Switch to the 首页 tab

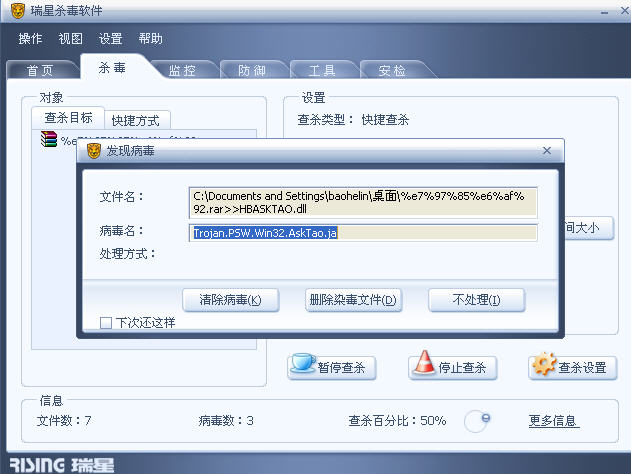coord(40,70)
